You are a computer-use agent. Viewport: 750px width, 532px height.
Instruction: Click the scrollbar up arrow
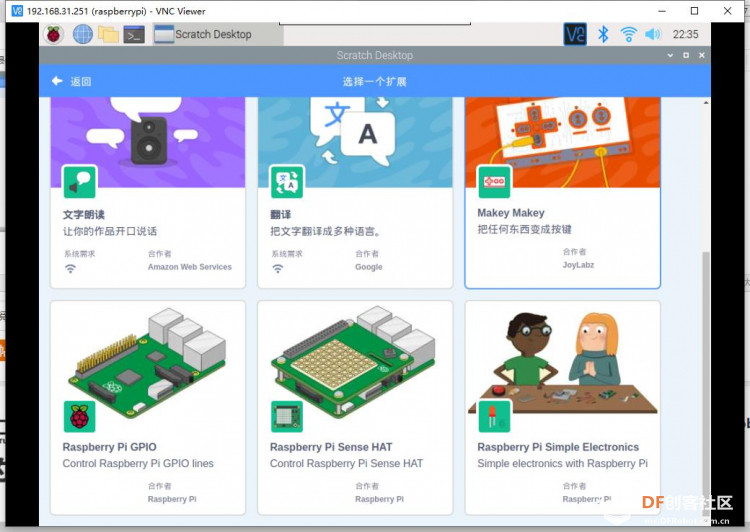pyautogui.click(x=706, y=102)
